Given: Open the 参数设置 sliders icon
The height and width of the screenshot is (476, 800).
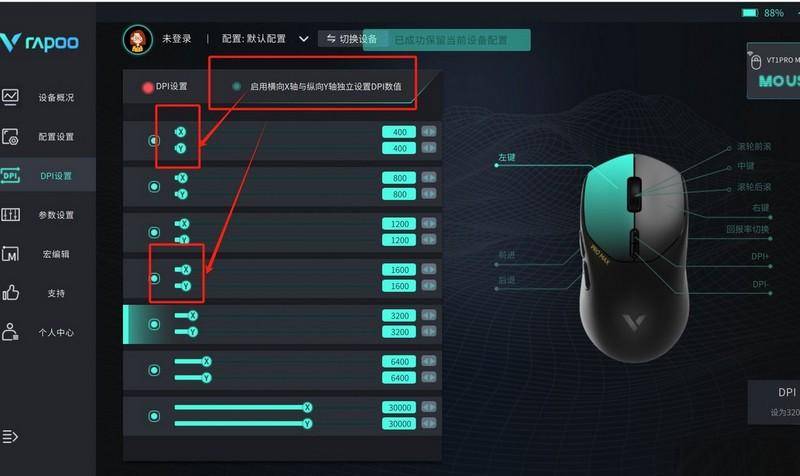Looking at the screenshot, I should pyautogui.click(x=10, y=215).
